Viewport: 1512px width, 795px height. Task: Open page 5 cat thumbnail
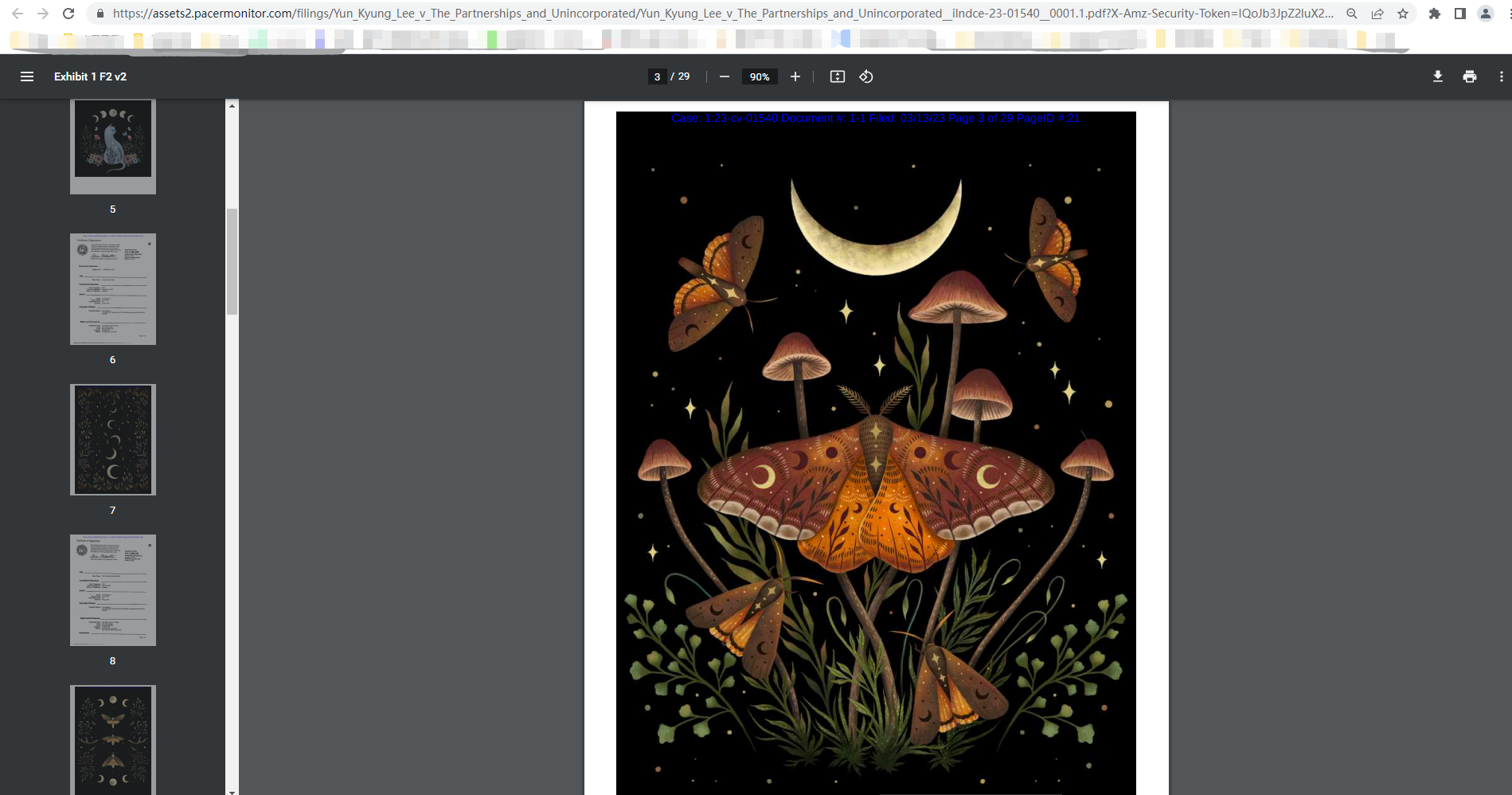113,145
